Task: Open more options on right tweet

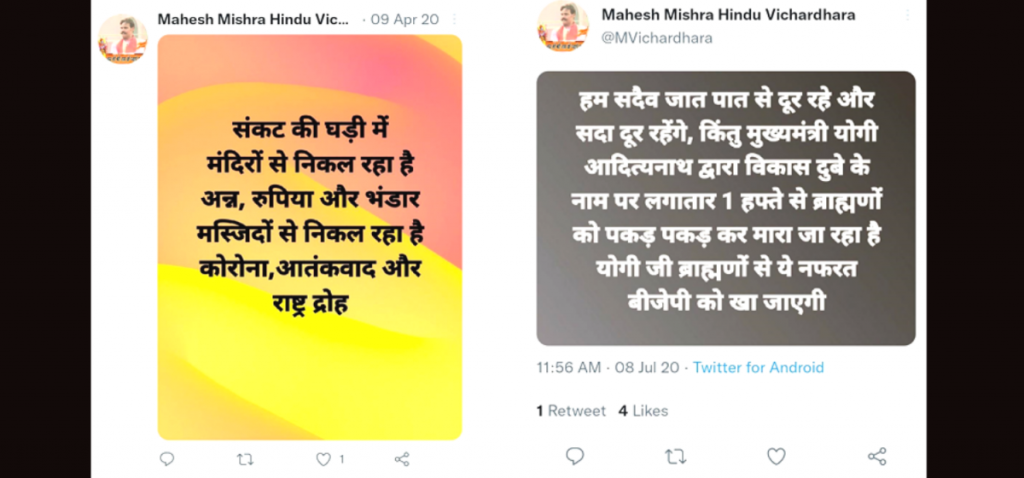Action: pyautogui.click(x=906, y=15)
